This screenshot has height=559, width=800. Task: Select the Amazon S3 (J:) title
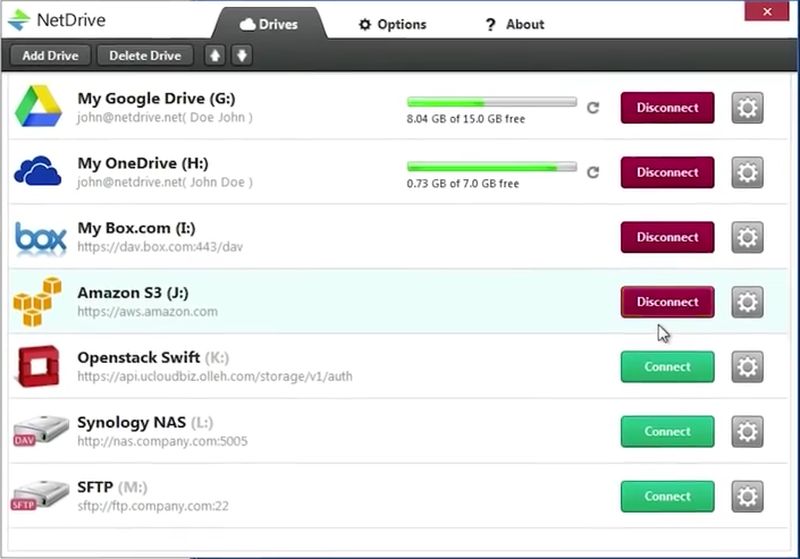[x=133, y=293]
